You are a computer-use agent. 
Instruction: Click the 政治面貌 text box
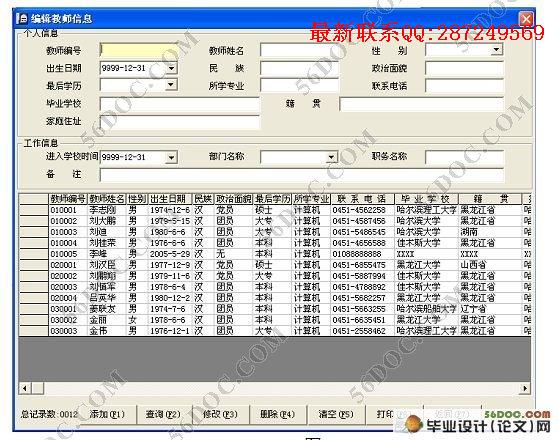pos(464,68)
